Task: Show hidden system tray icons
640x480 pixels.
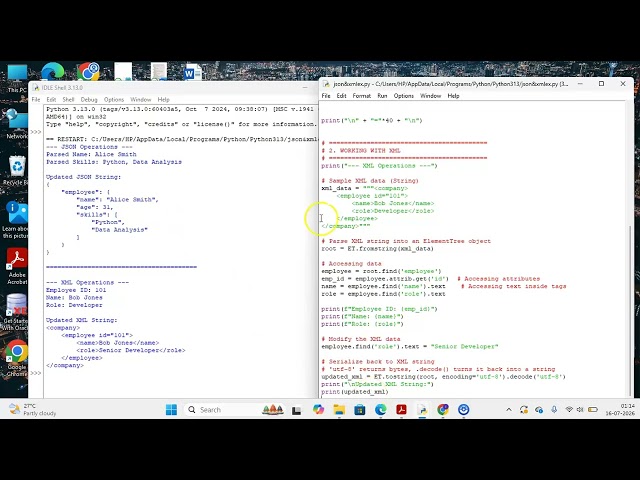Action: coord(509,409)
